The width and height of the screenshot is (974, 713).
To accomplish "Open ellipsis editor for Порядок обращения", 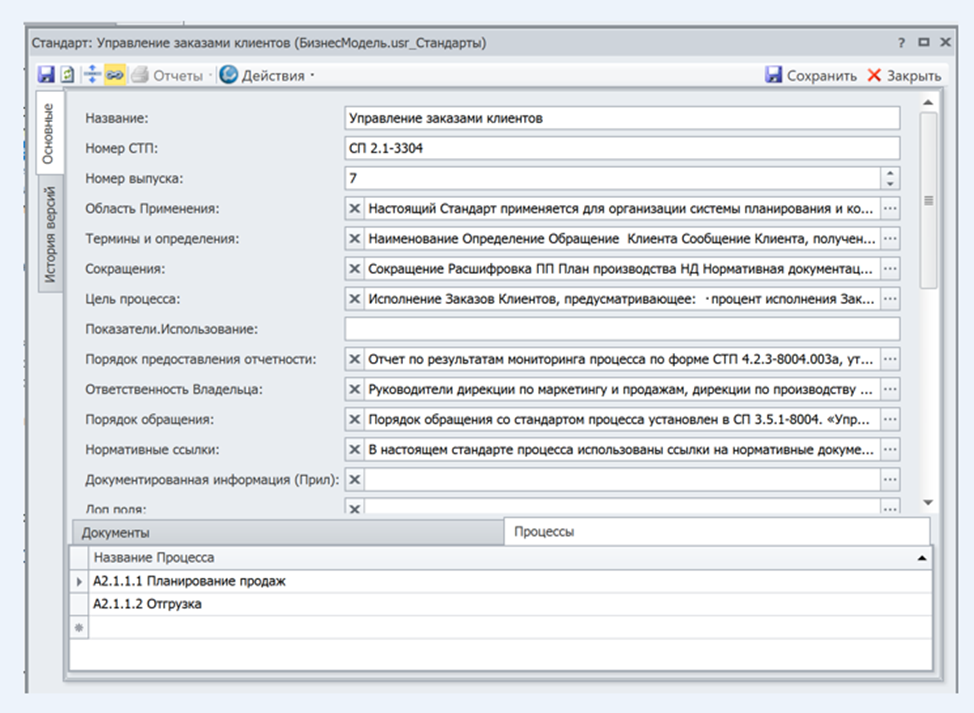I will coord(890,419).
